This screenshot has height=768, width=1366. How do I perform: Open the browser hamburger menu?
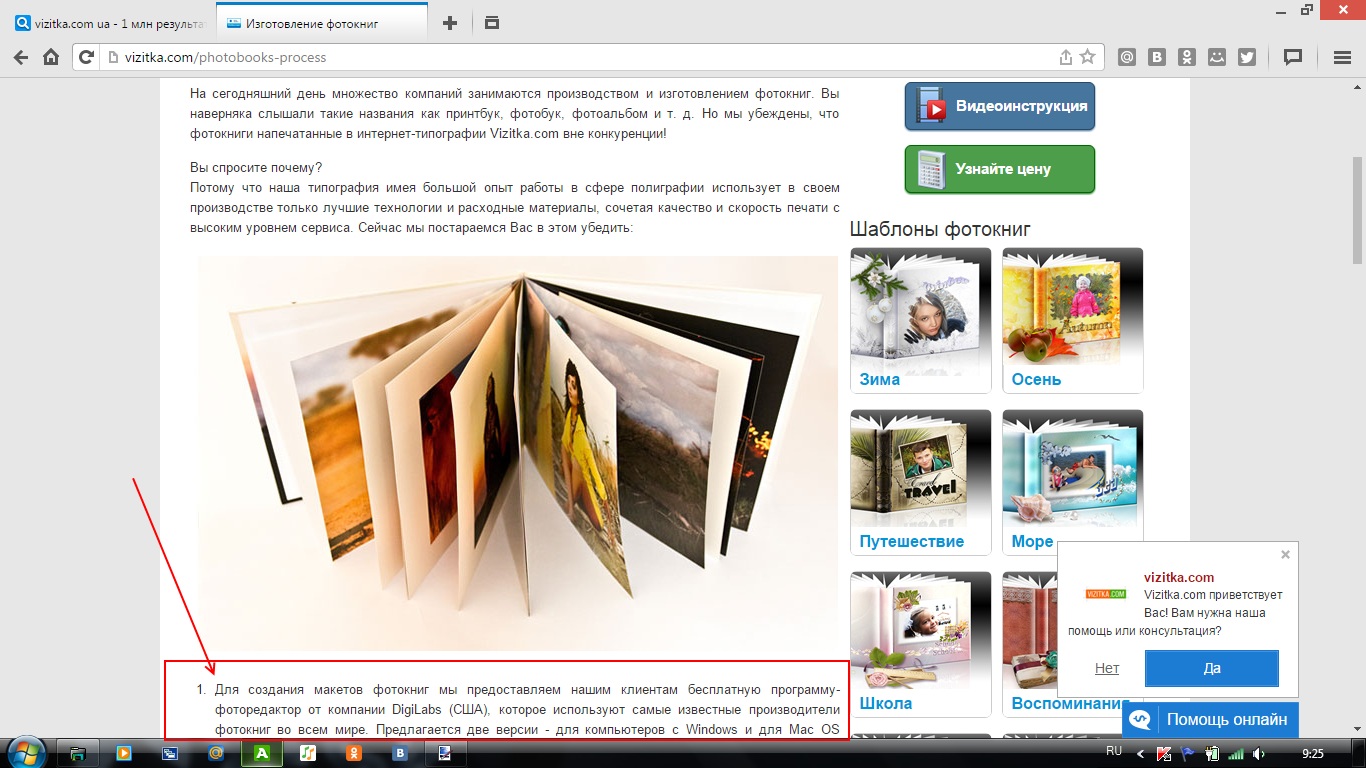pos(1342,58)
